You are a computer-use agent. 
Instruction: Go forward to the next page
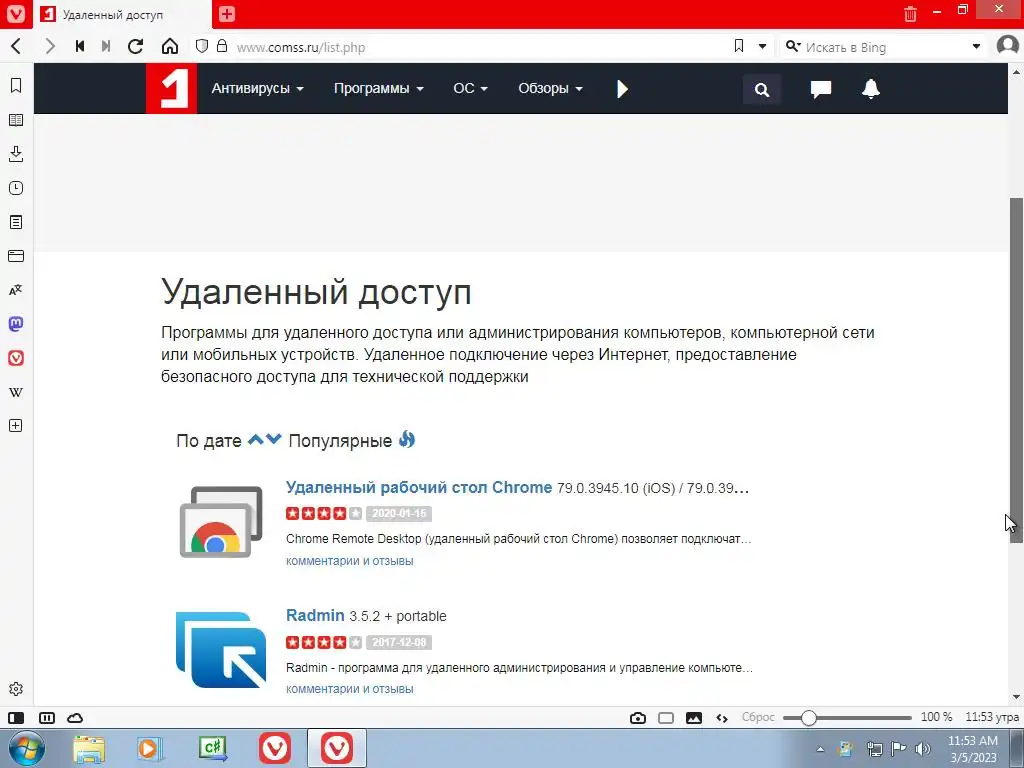50,46
